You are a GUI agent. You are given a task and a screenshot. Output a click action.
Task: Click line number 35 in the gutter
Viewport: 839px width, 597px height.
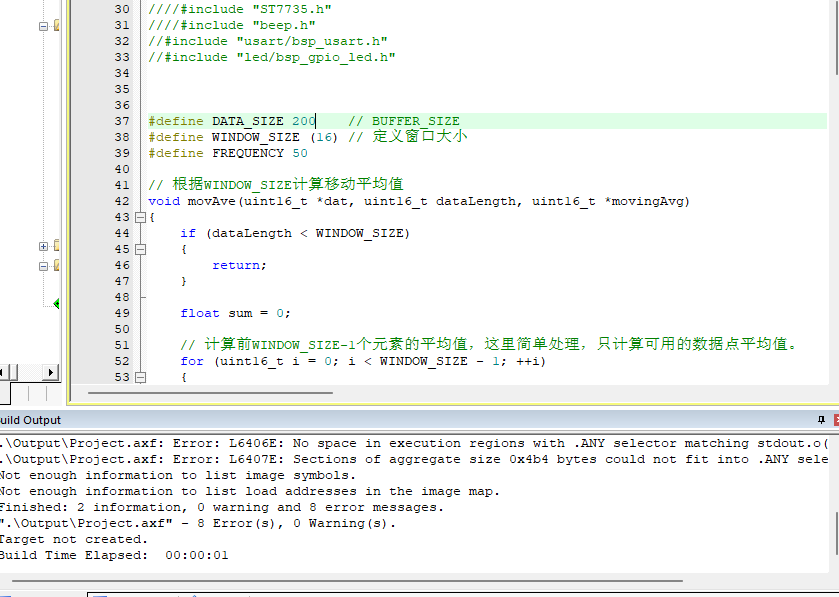coord(122,89)
